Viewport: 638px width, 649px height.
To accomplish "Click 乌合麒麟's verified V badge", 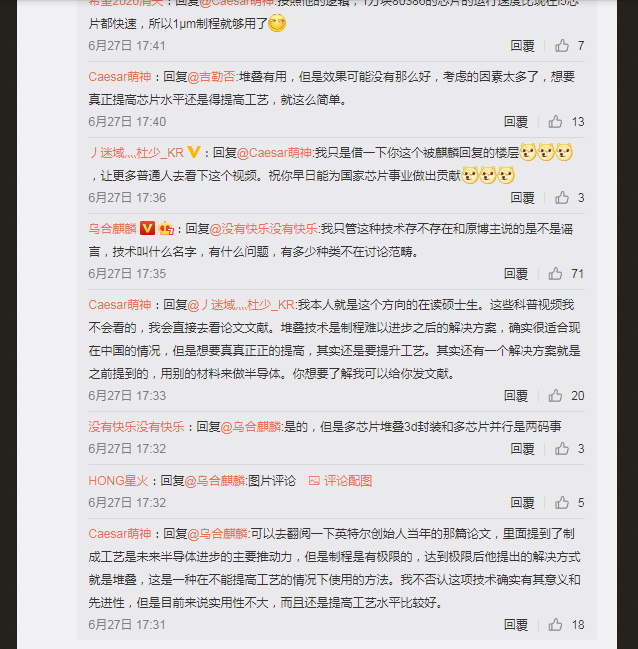I will (147, 228).
